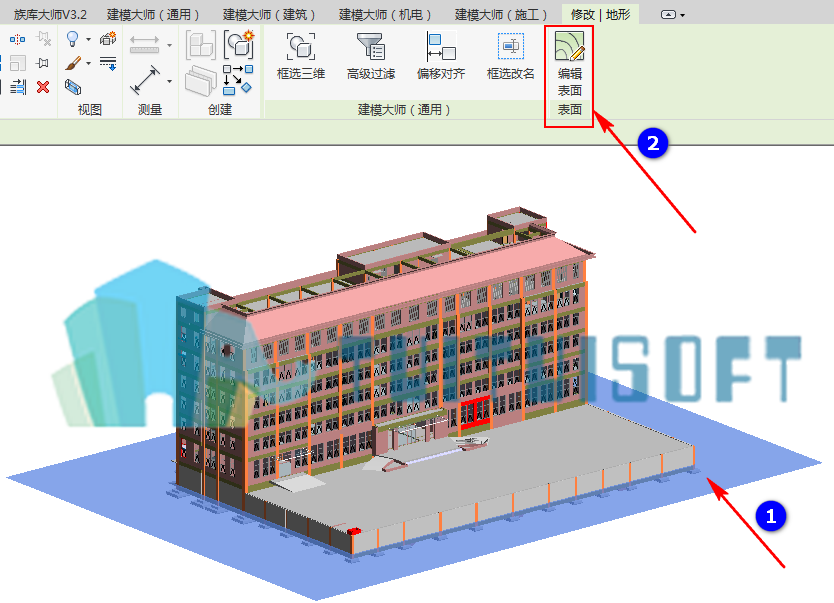Image resolution: width=834 pixels, height=603 pixels.
Task: Click the red X Delete icon
Action: tap(43, 87)
